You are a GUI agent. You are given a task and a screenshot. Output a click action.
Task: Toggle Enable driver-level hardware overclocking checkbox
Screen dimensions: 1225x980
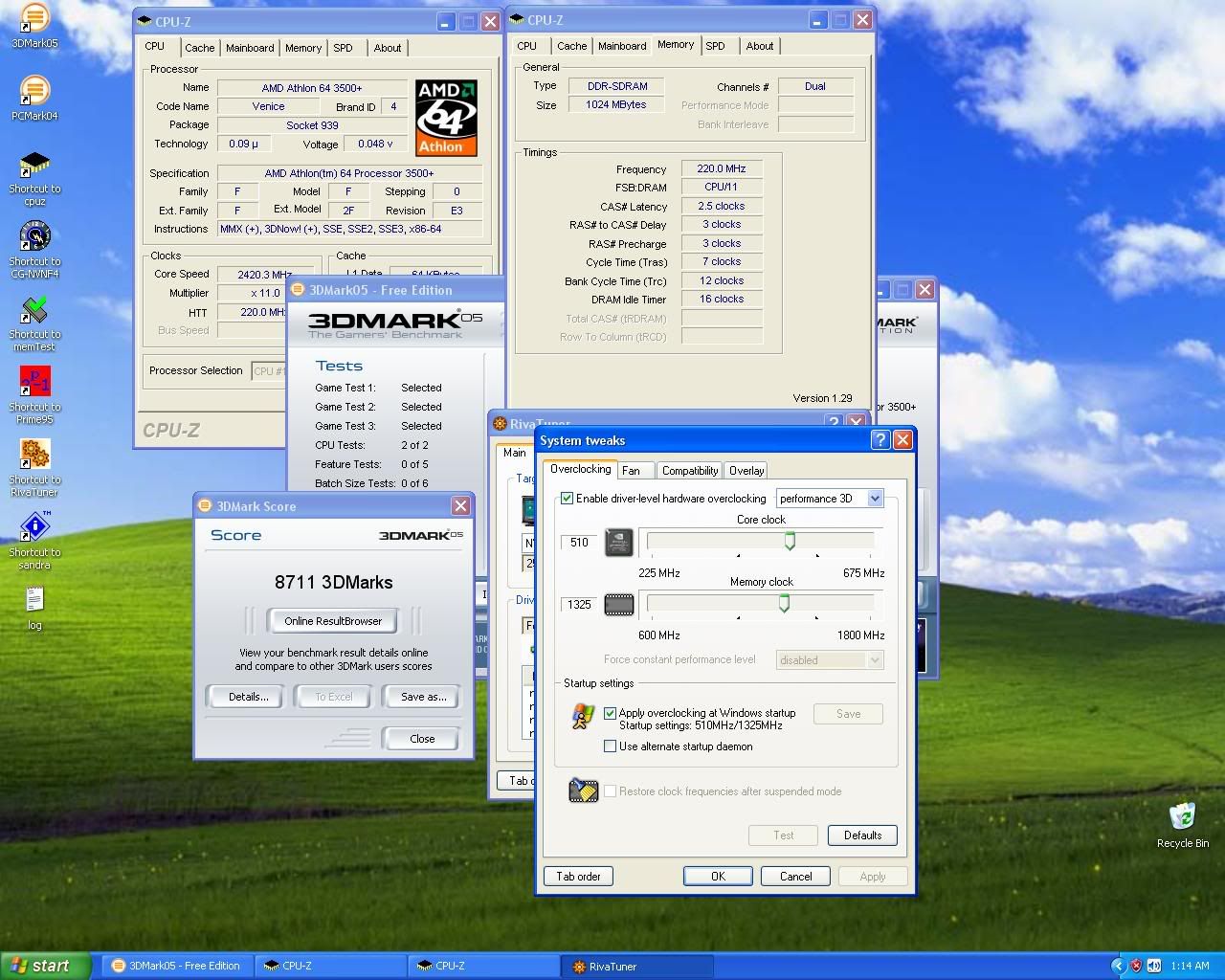tap(568, 499)
